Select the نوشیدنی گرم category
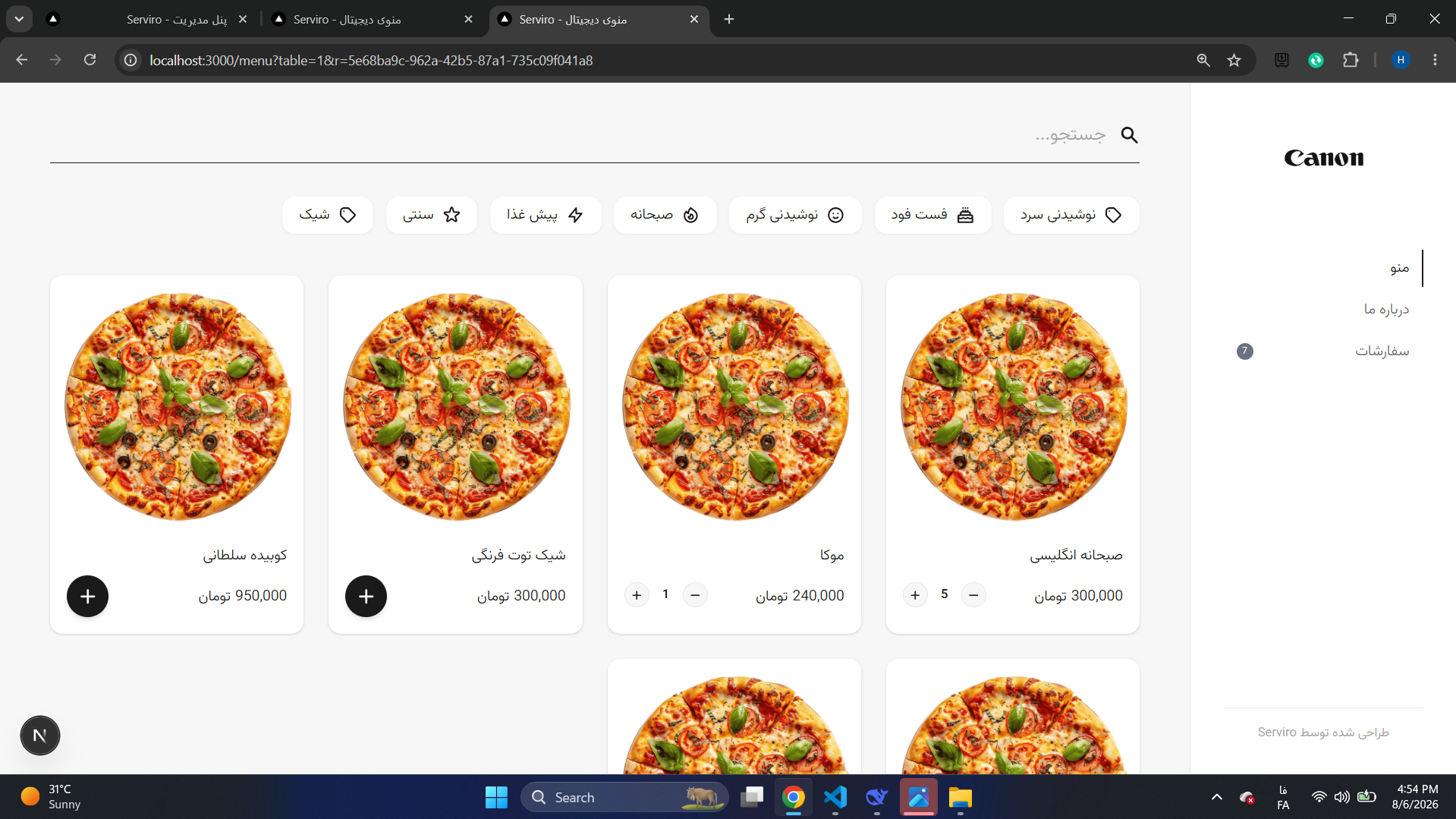The height and width of the screenshot is (819, 1456). (x=795, y=215)
